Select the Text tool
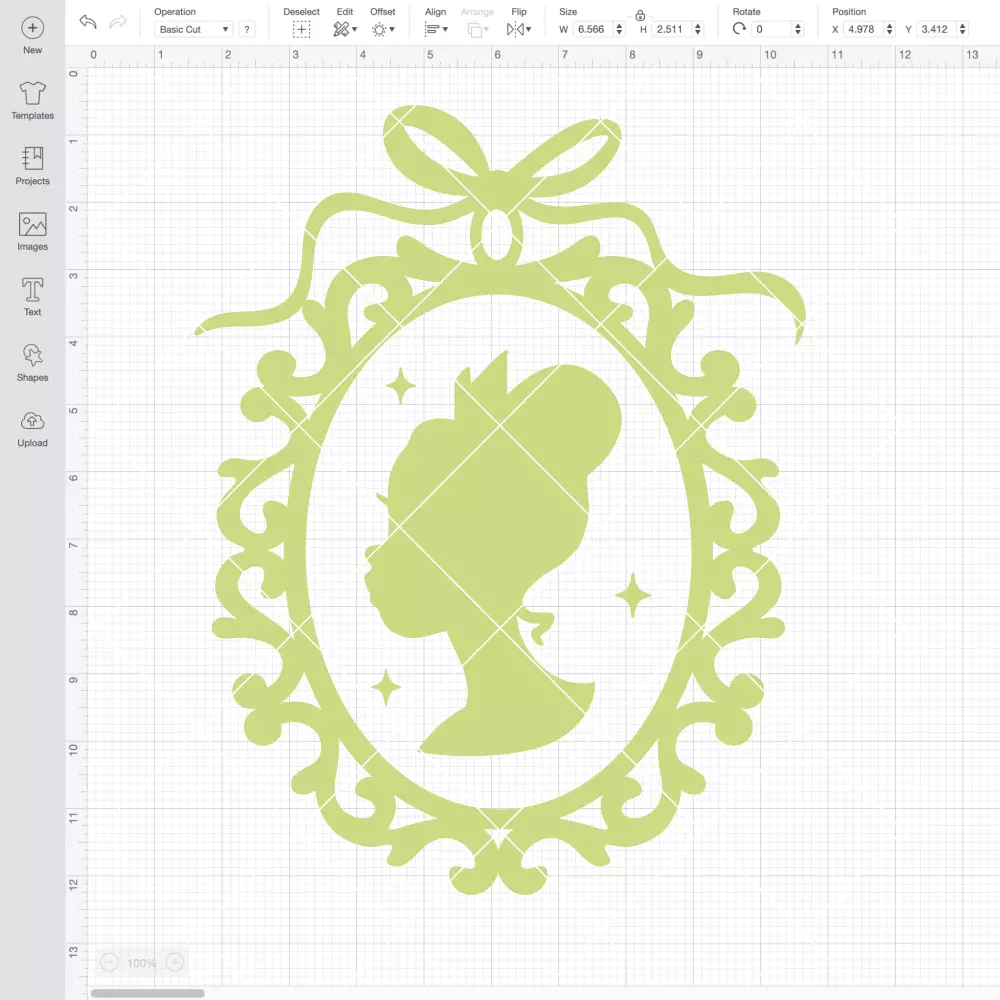This screenshot has height=1000, width=1000. click(x=33, y=297)
